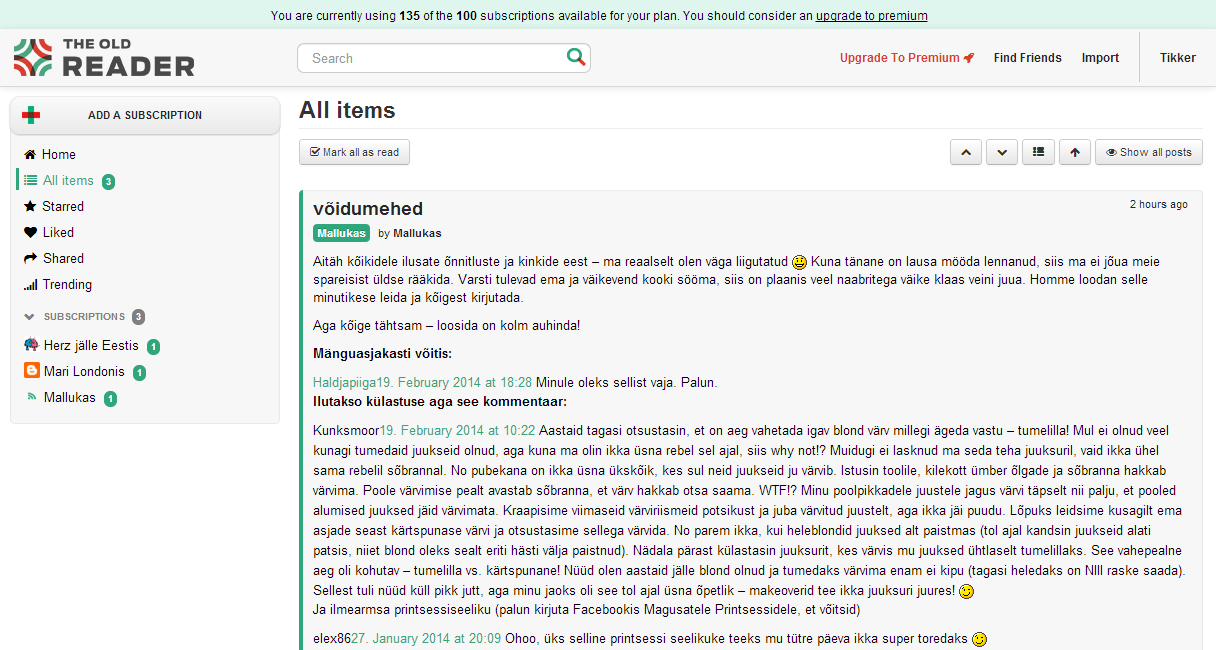Open Trending in the sidebar

[66, 284]
